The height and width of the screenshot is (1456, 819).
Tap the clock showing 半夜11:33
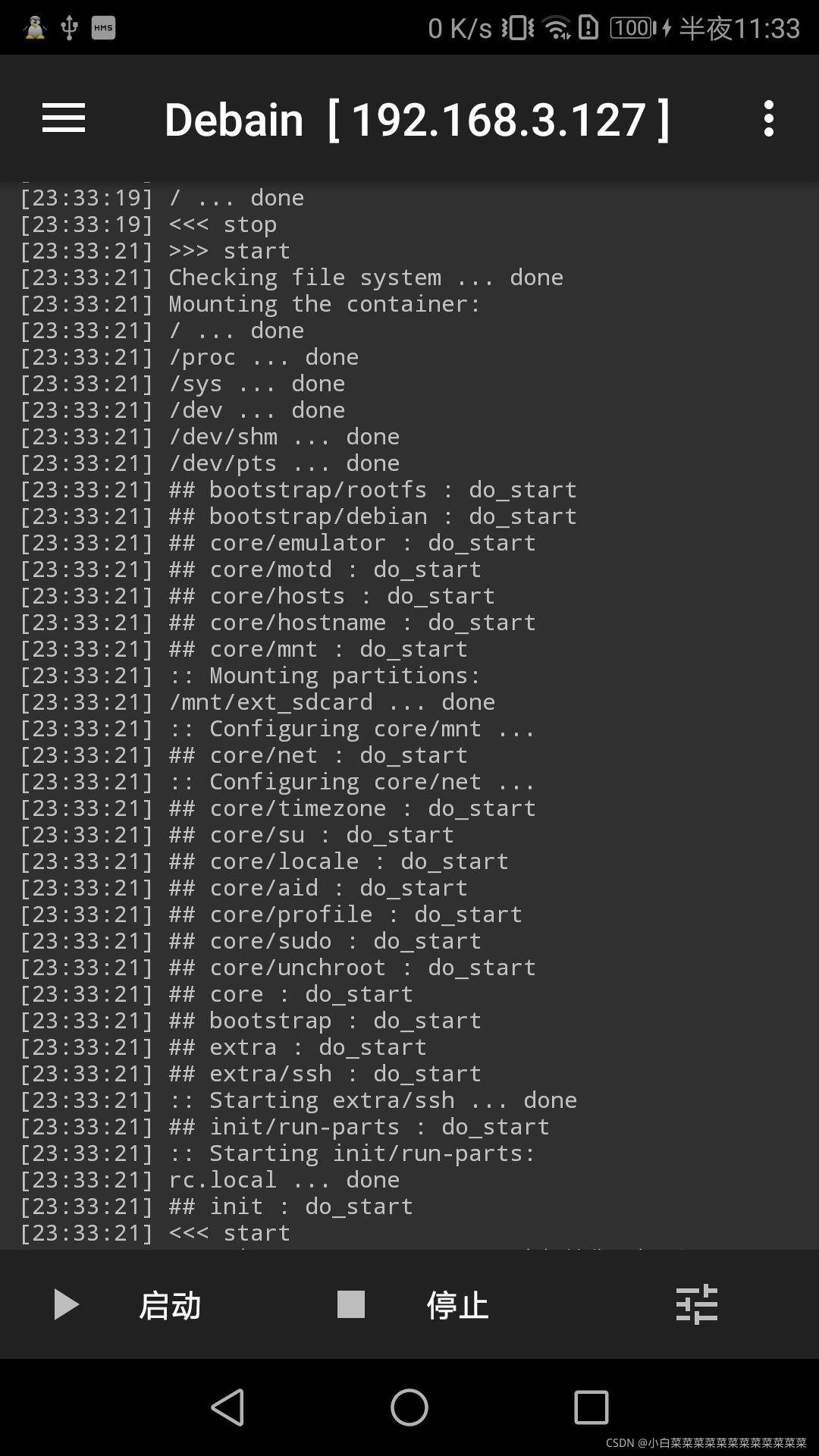click(739, 28)
